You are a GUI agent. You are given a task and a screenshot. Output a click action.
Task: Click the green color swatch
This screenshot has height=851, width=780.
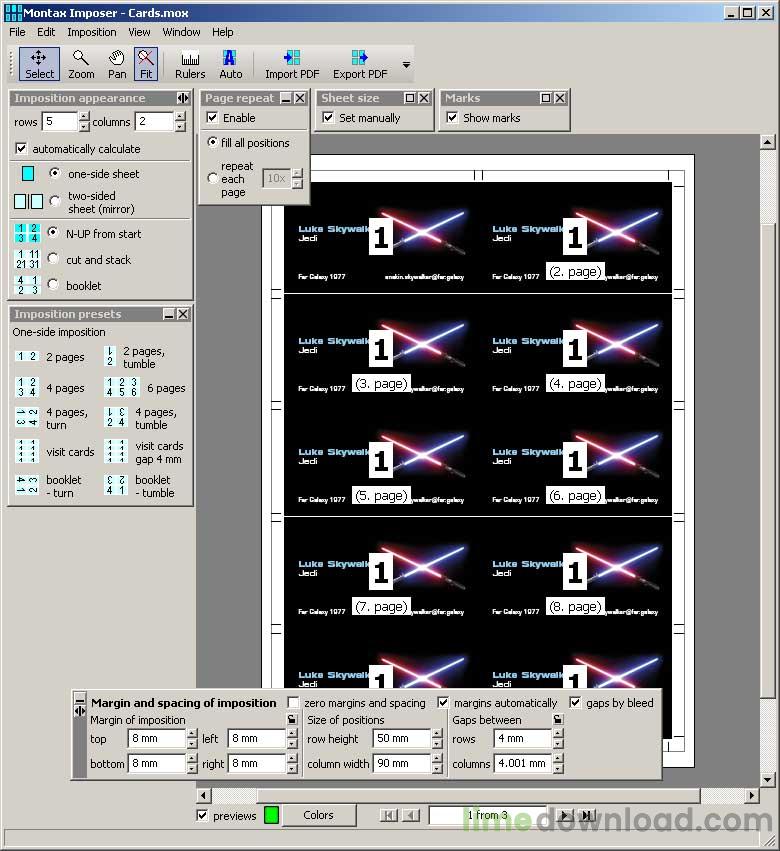point(271,815)
